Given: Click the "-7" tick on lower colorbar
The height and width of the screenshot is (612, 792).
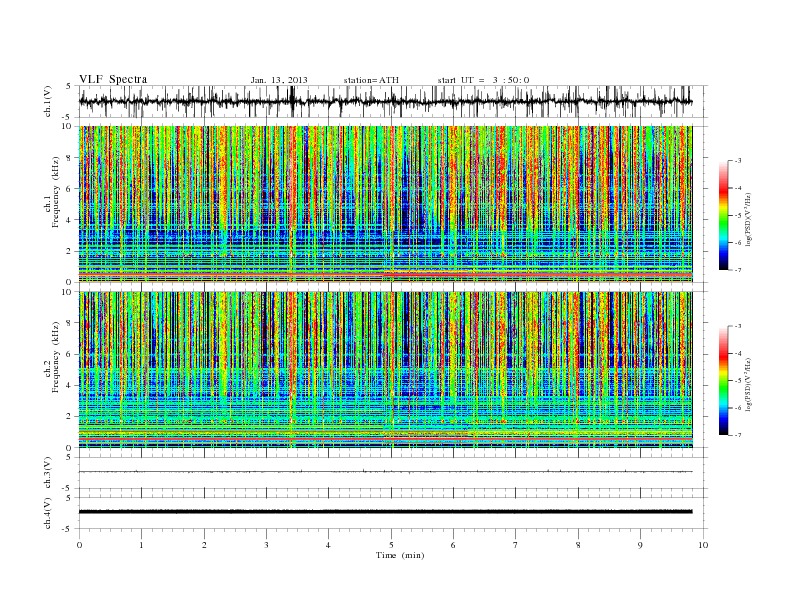Looking at the screenshot, I should tap(737, 435).
